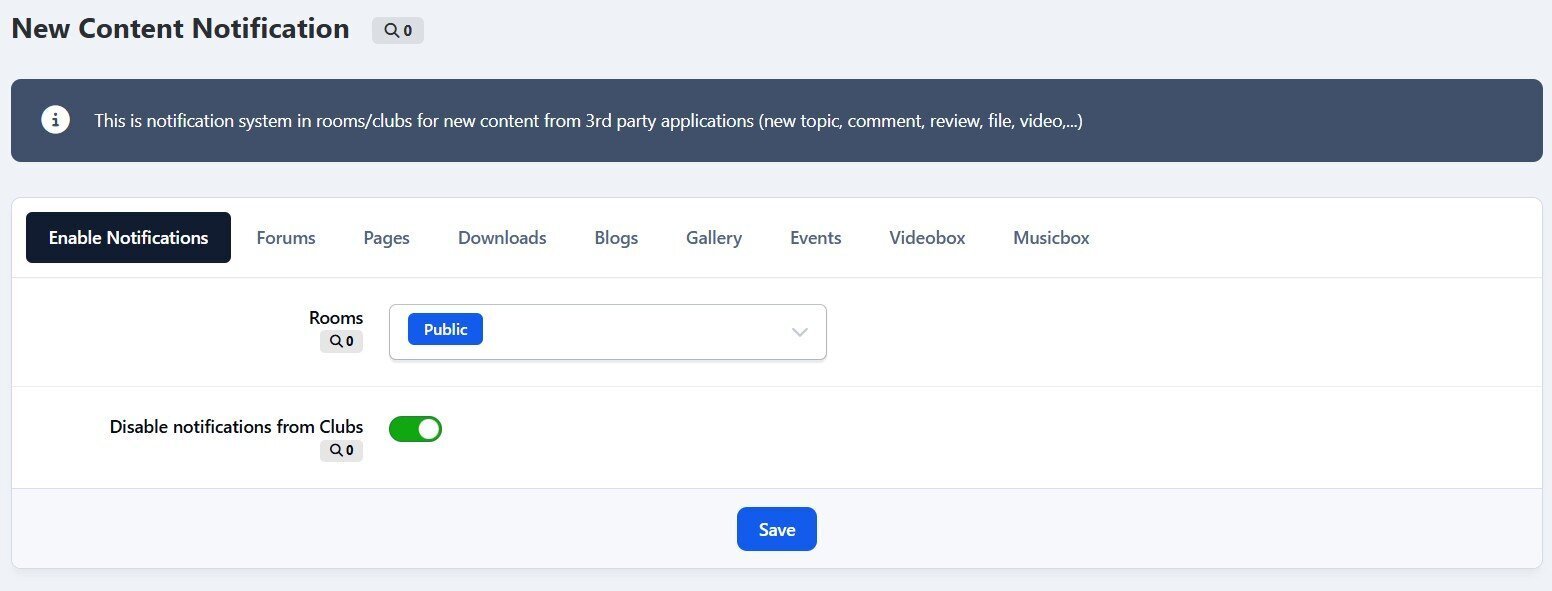The image size is (1552, 591).
Task: Go to the Pages tab
Action: point(386,238)
